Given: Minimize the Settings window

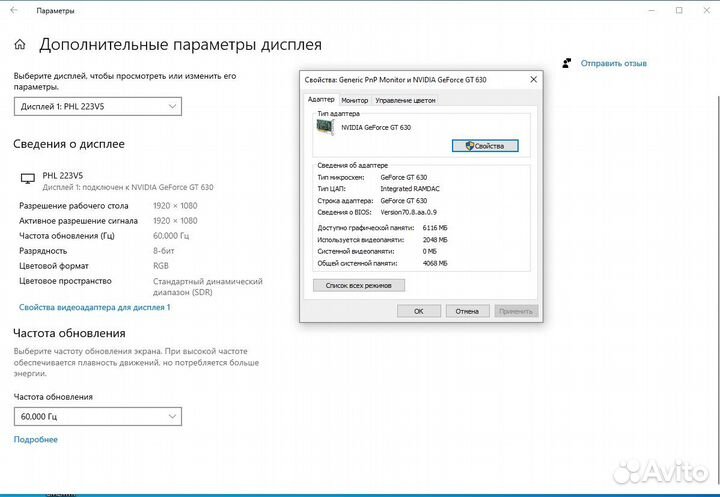Looking at the screenshot, I should click(x=651, y=10).
